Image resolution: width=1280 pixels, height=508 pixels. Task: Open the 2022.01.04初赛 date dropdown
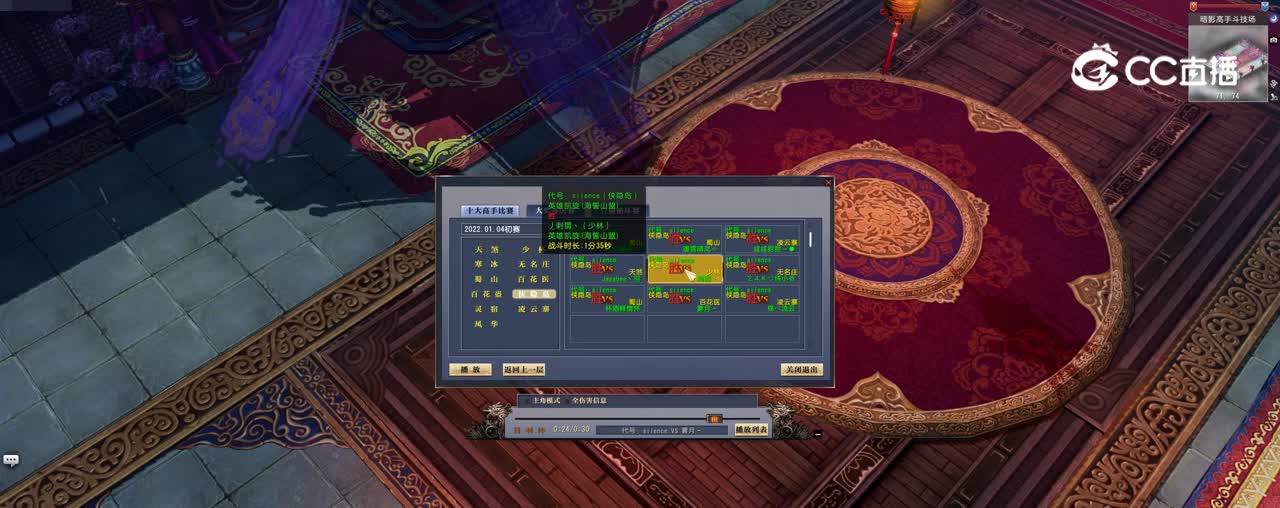click(x=509, y=229)
